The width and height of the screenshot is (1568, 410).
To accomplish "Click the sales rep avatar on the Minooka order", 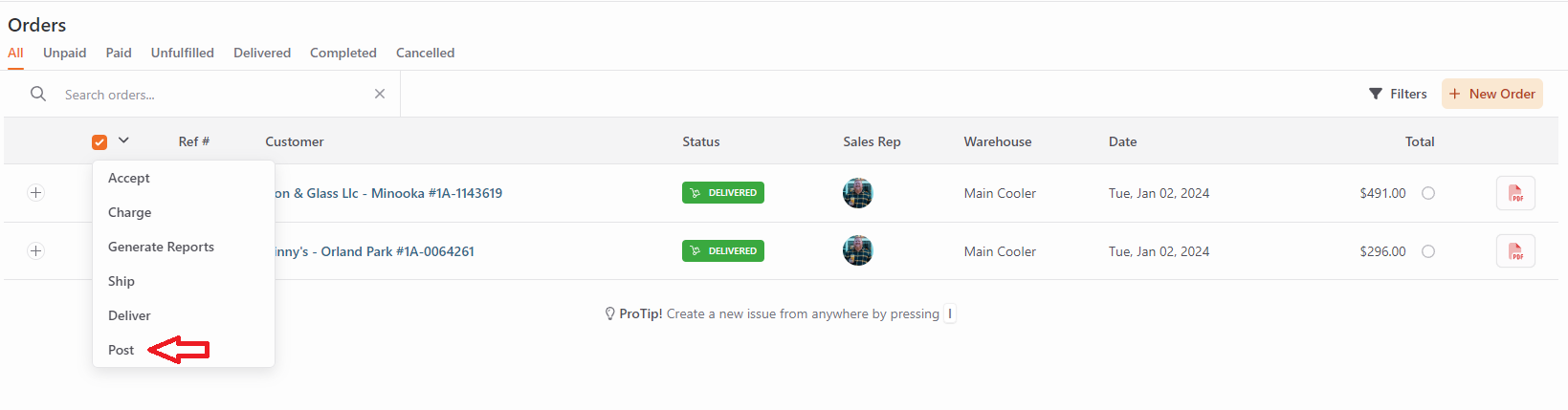I will (858, 193).
